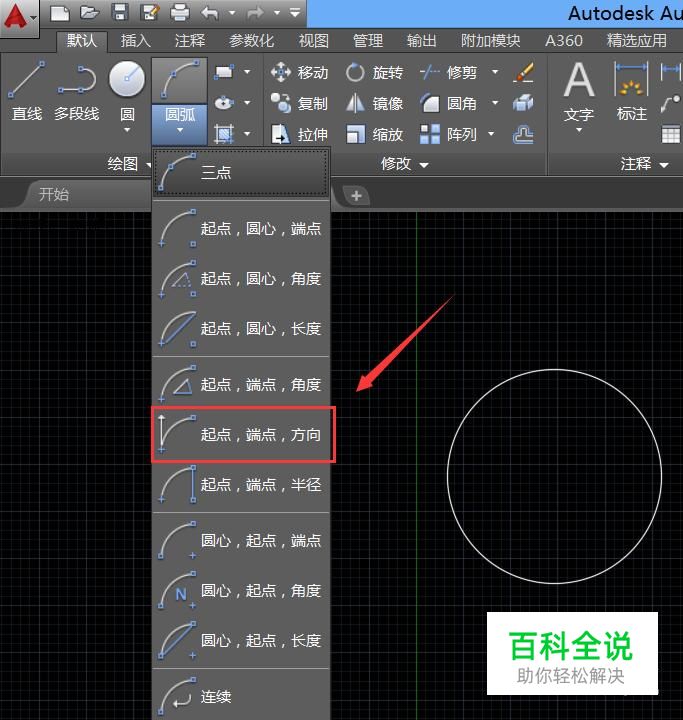Click the explode tool icon

click(523, 103)
